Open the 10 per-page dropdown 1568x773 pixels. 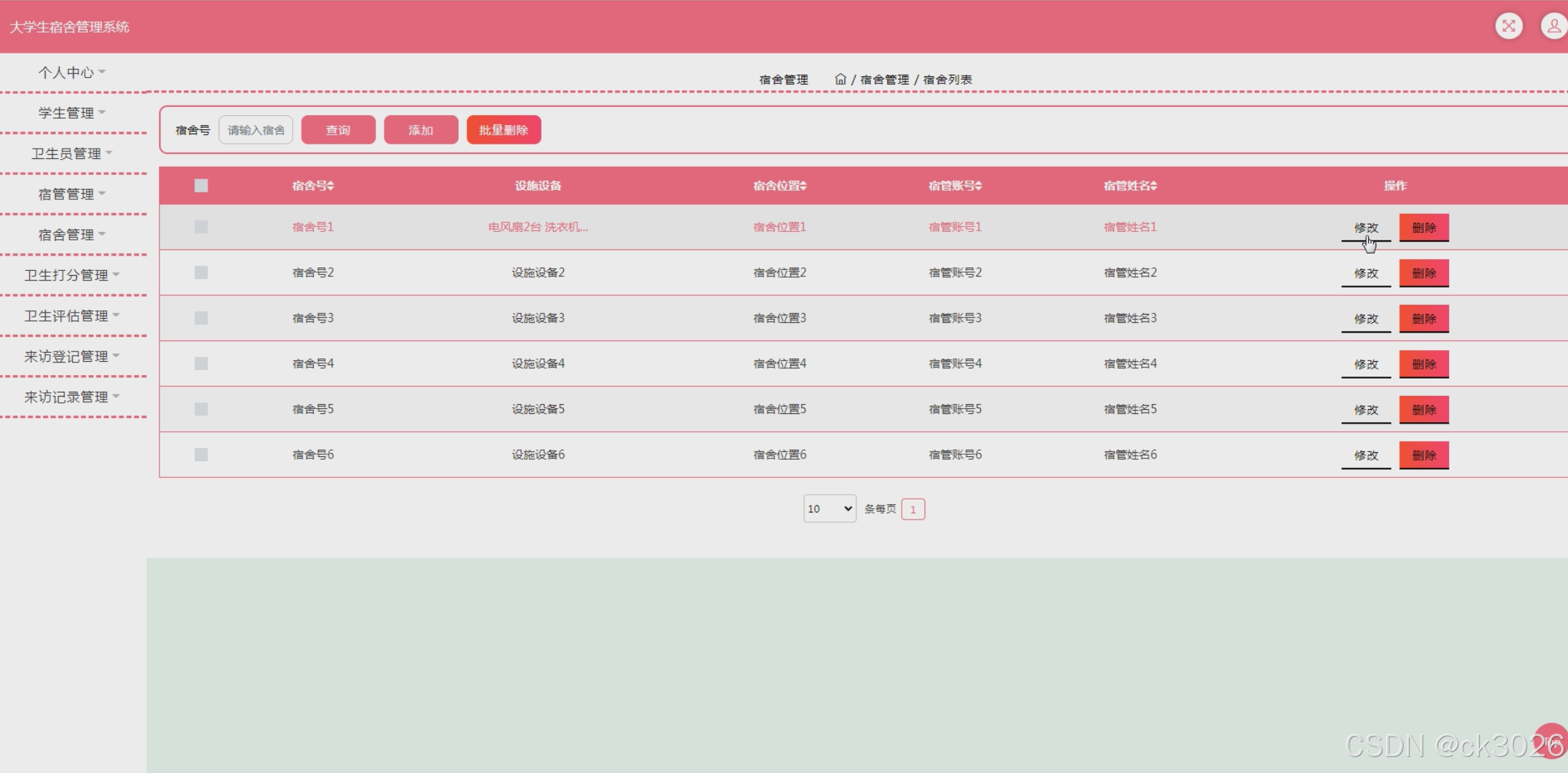pyautogui.click(x=829, y=508)
